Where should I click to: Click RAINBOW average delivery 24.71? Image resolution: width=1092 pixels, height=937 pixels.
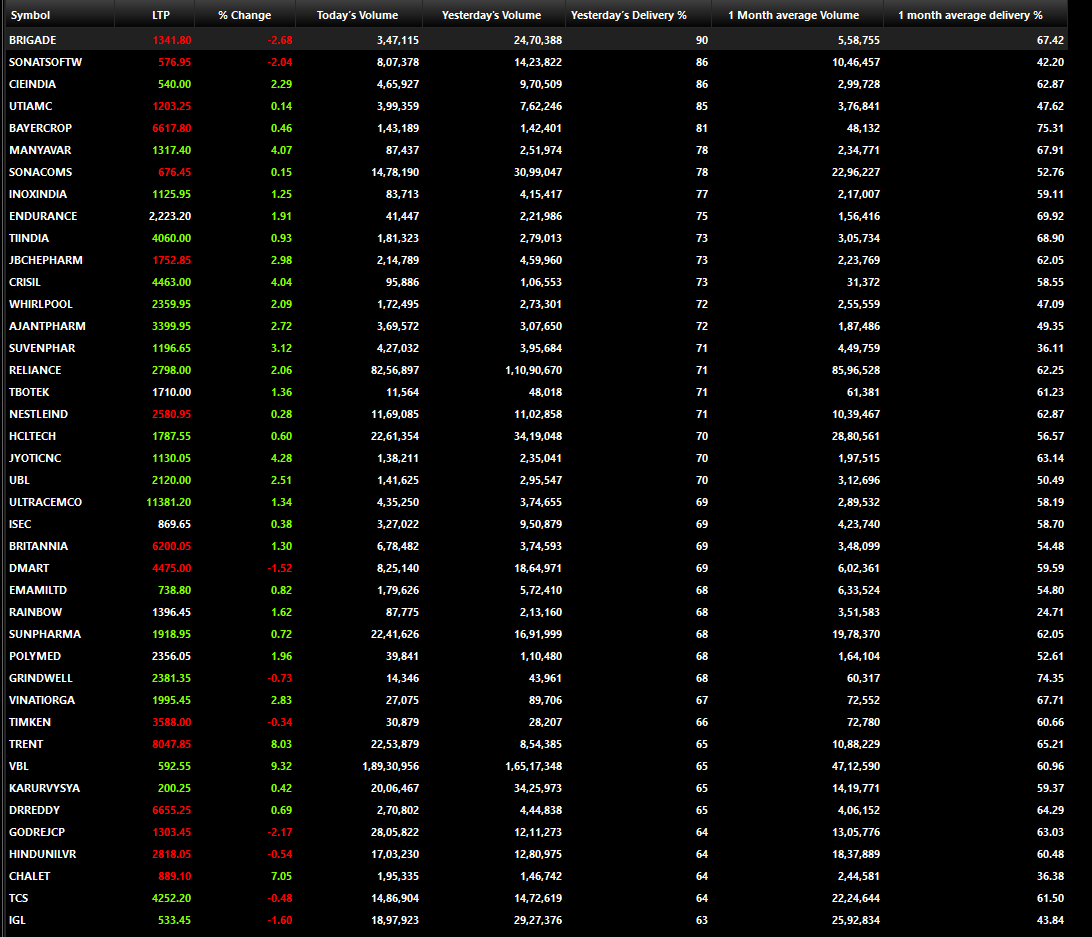[x=1050, y=612]
